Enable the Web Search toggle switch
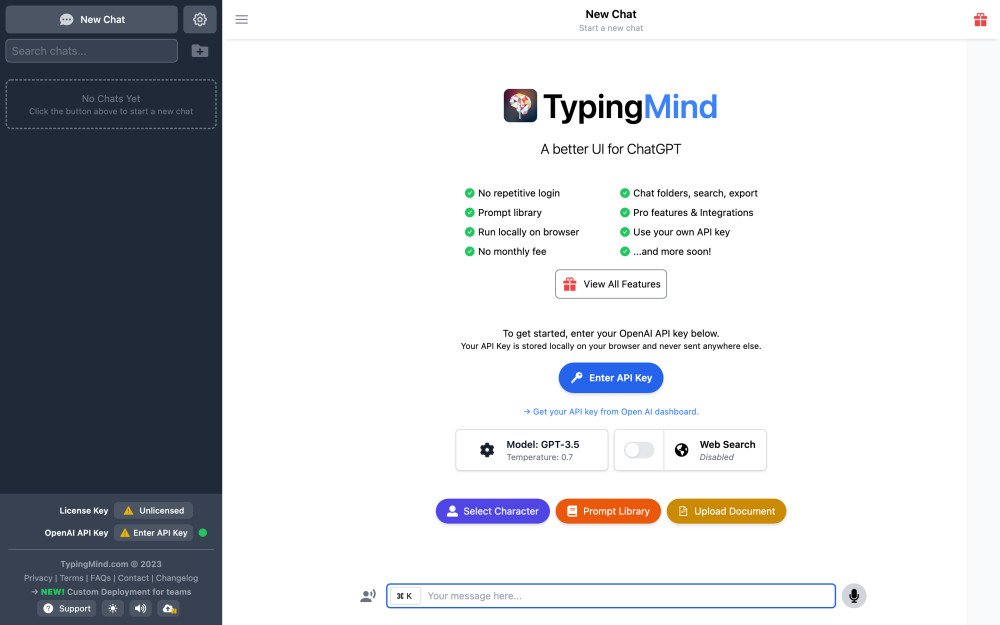This screenshot has width=1000, height=625. tap(638, 450)
